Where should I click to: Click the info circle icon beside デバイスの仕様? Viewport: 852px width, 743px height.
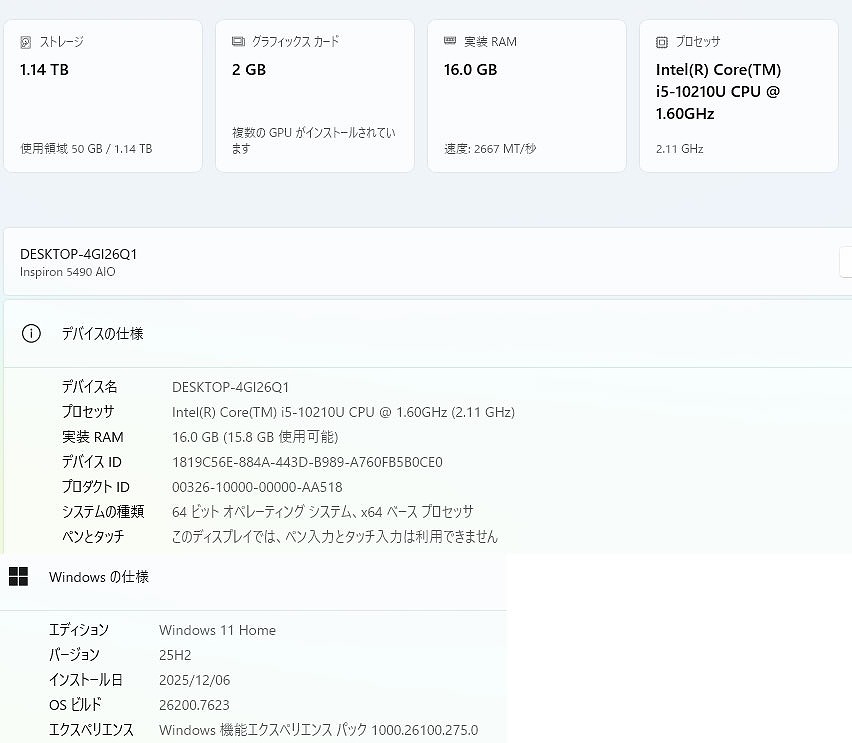31,334
